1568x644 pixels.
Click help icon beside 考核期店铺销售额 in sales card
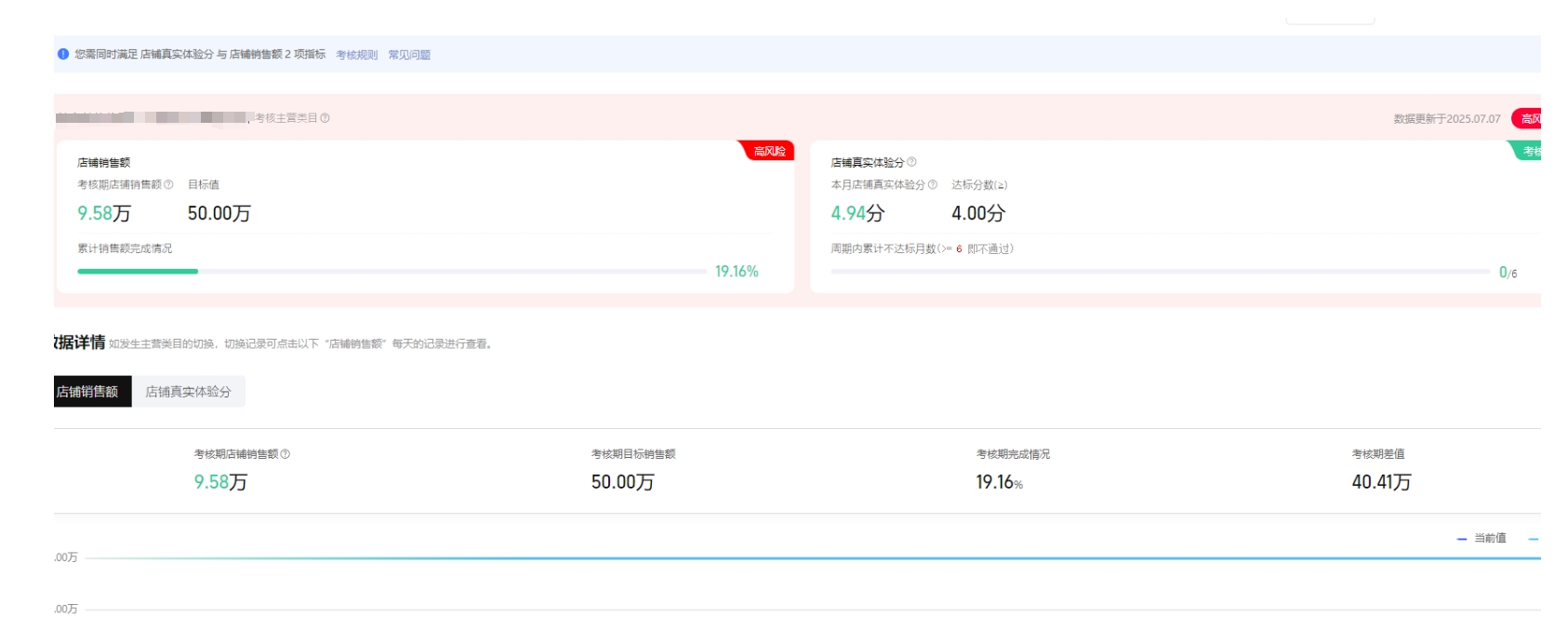tap(168, 184)
